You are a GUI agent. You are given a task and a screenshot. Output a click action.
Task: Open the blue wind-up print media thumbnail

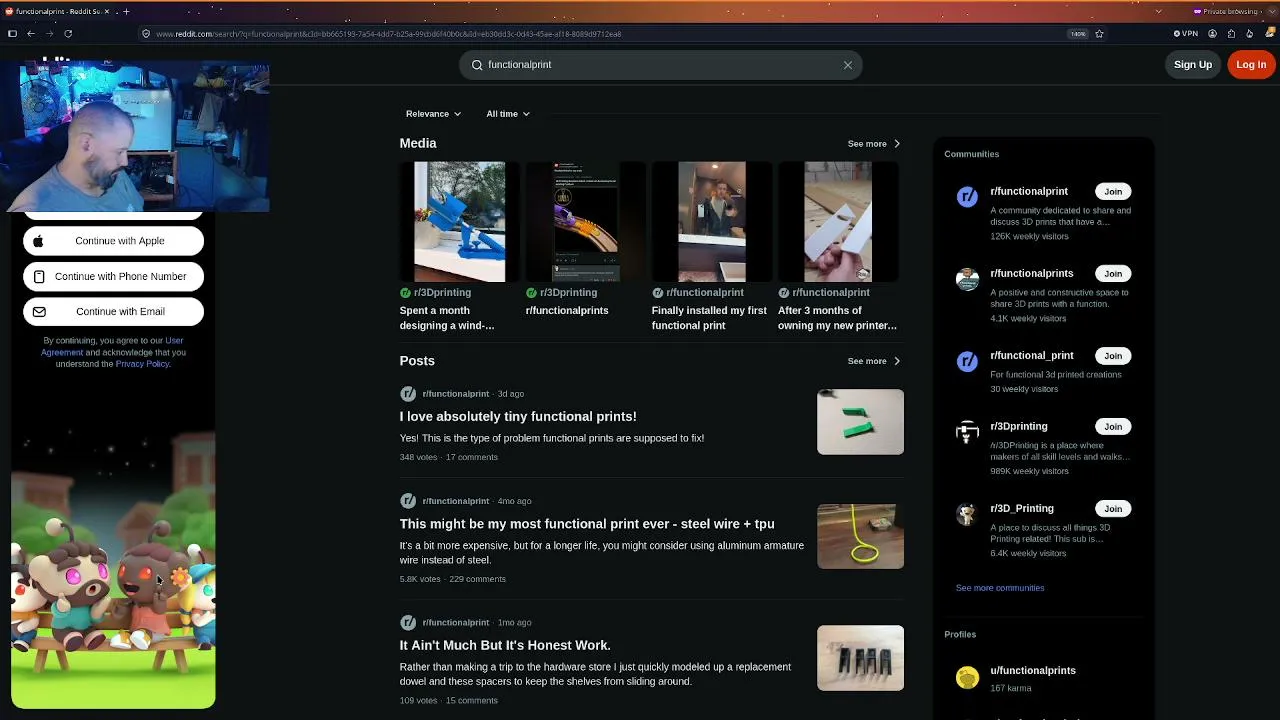(460, 222)
